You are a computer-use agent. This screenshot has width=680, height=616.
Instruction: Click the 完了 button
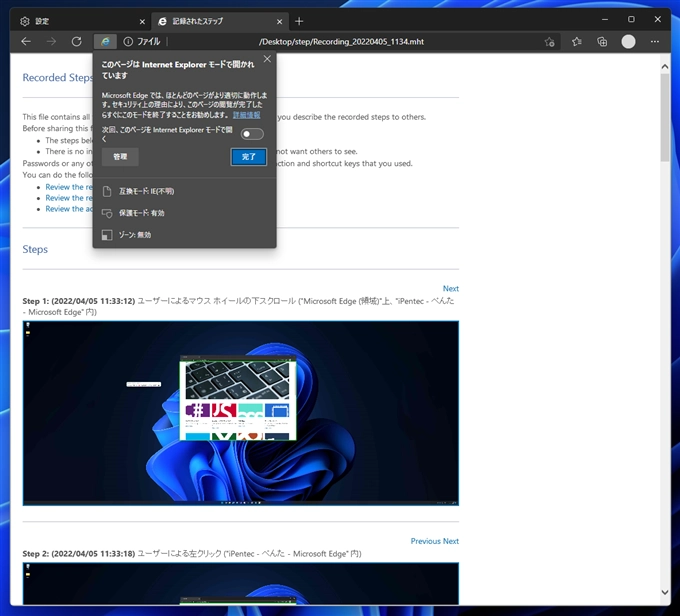click(248, 157)
